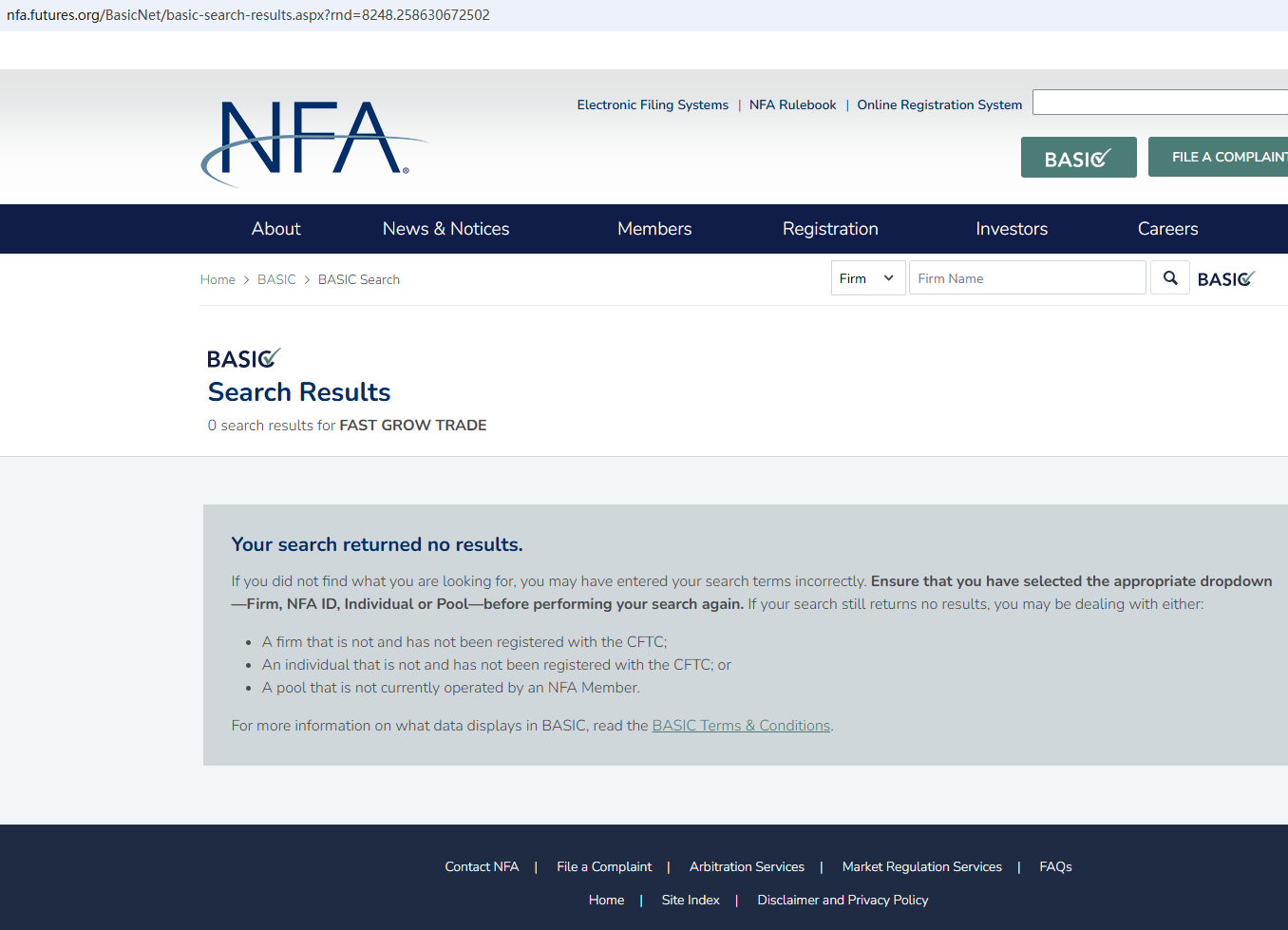Select Registration in navigation bar

point(830,229)
